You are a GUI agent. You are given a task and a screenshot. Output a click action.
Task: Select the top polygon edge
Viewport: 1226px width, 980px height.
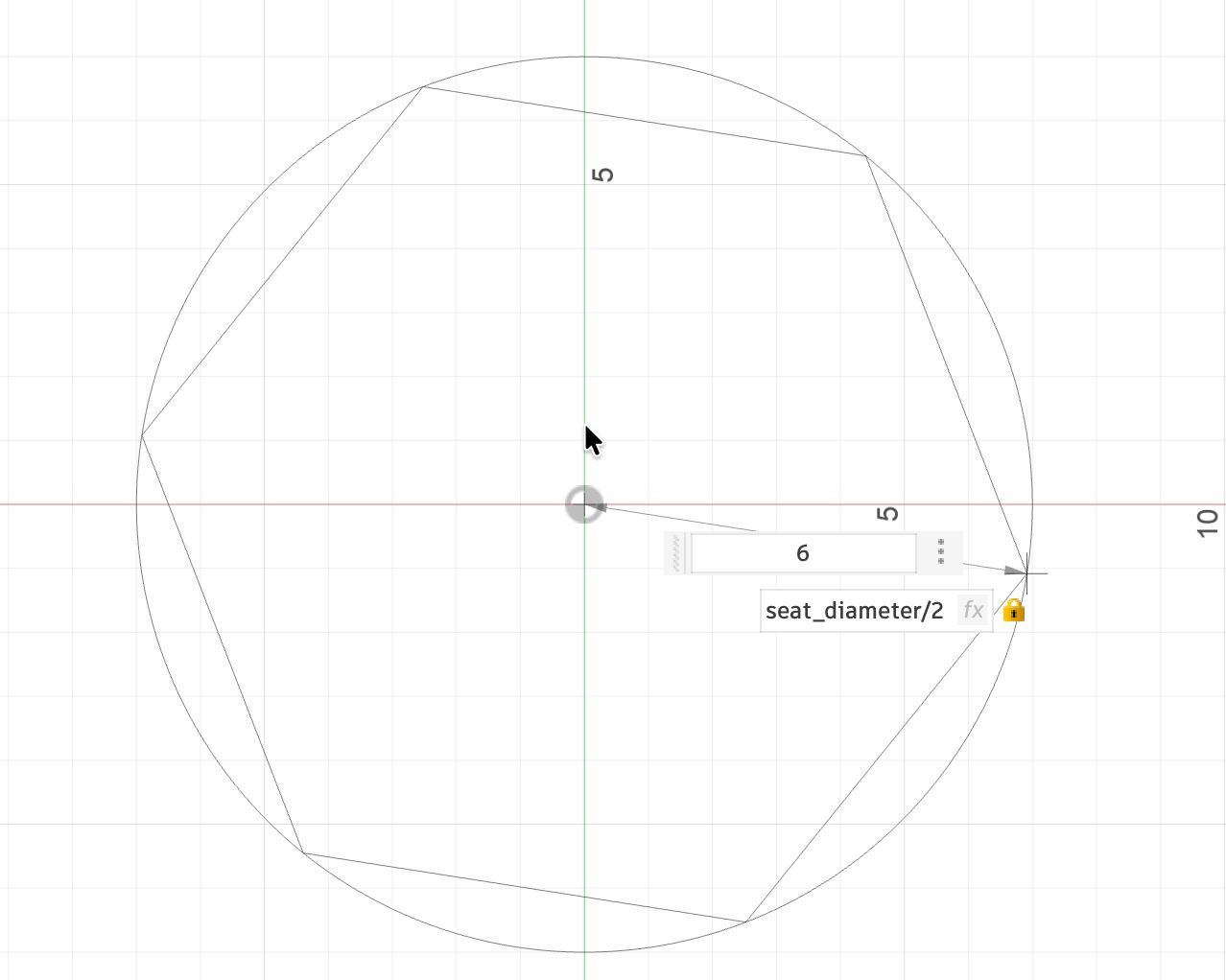coord(643,120)
